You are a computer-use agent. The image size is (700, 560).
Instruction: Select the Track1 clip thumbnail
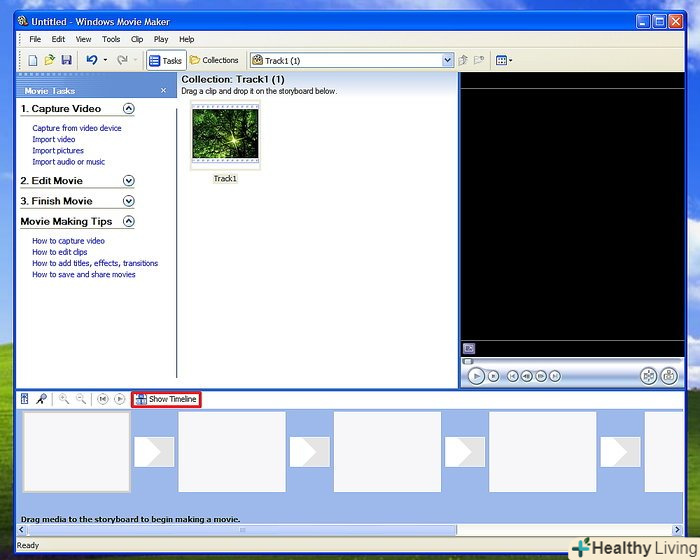tap(225, 135)
